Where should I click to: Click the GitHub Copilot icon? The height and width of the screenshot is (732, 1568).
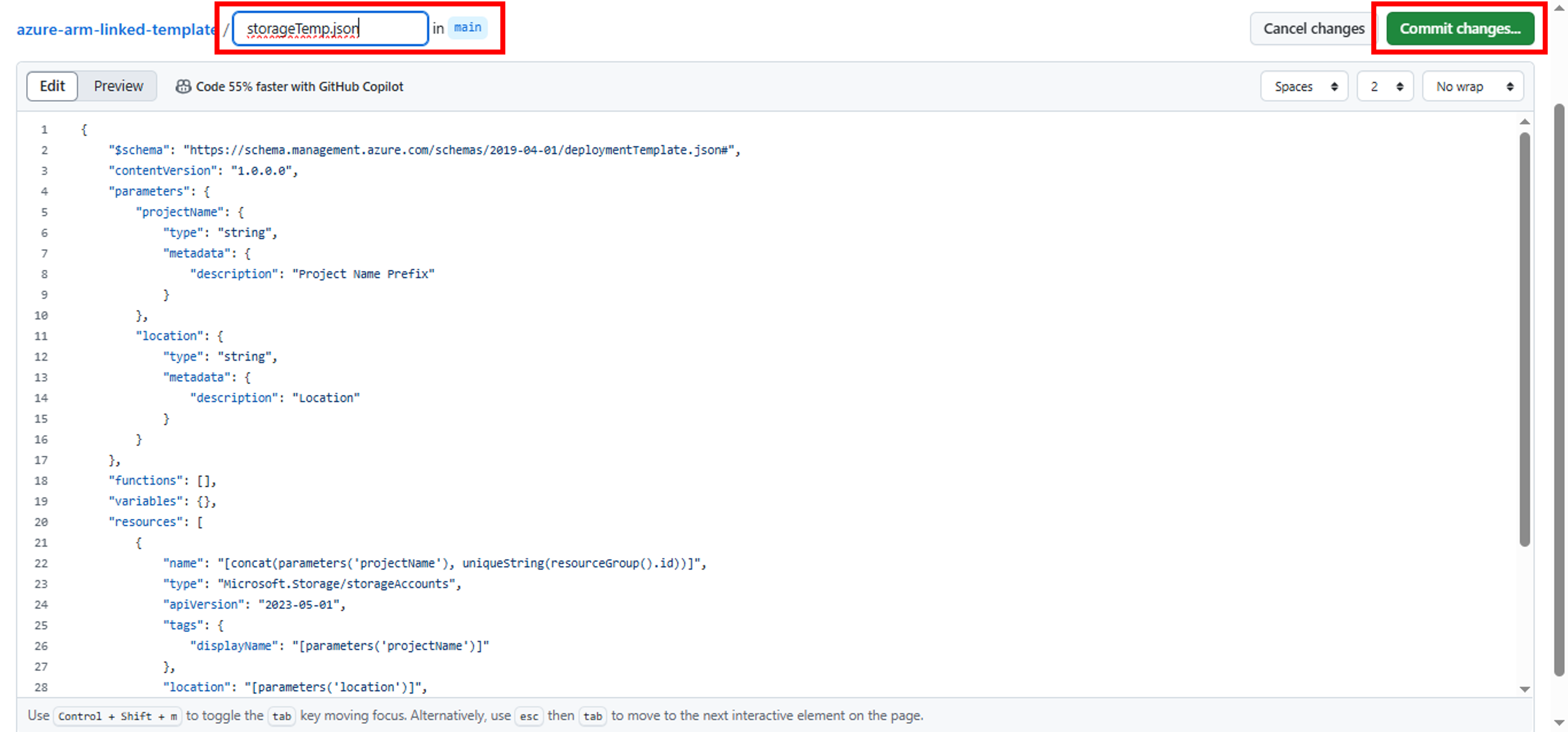183,86
